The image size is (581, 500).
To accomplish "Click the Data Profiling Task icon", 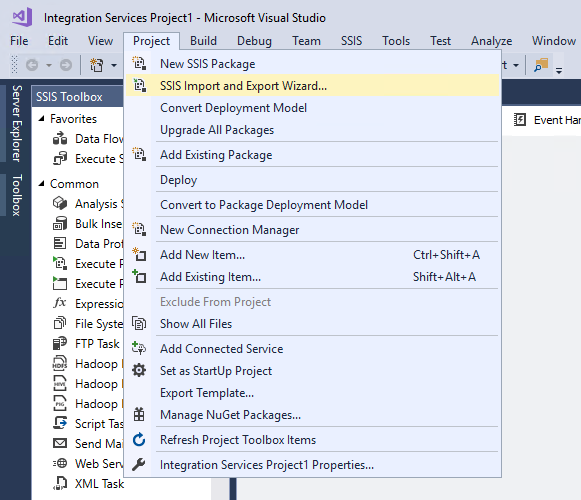I will coord(60,244).
